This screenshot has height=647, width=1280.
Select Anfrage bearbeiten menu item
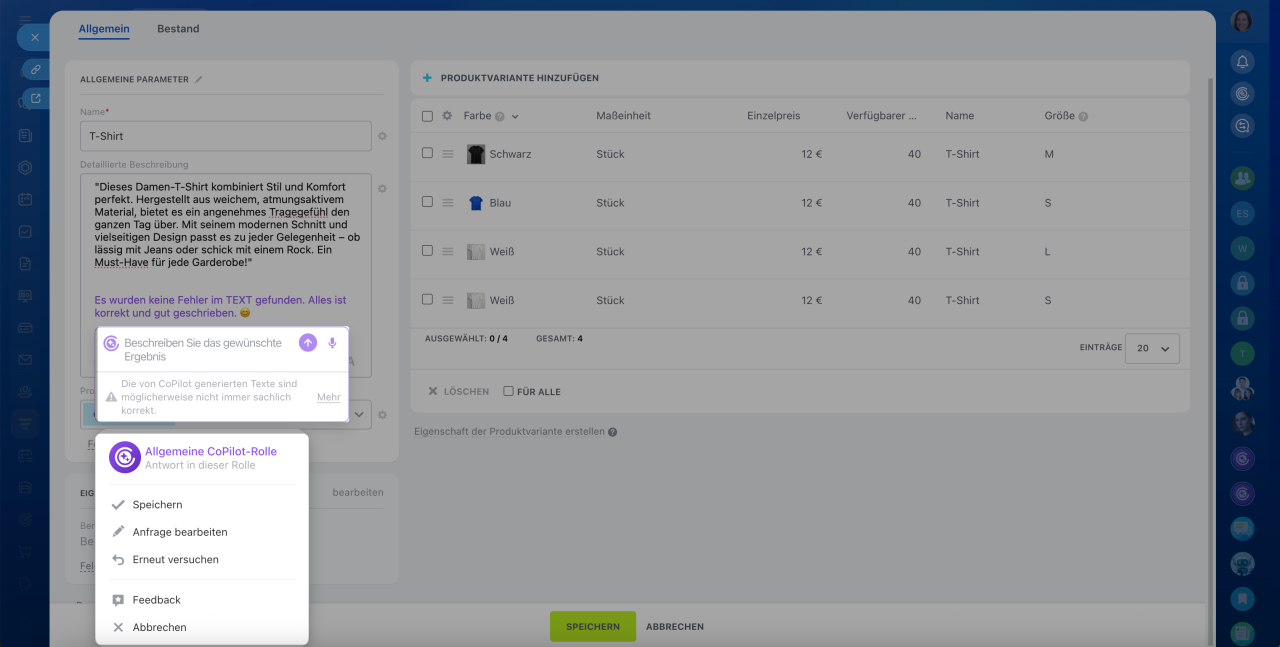tap(180, 532)
